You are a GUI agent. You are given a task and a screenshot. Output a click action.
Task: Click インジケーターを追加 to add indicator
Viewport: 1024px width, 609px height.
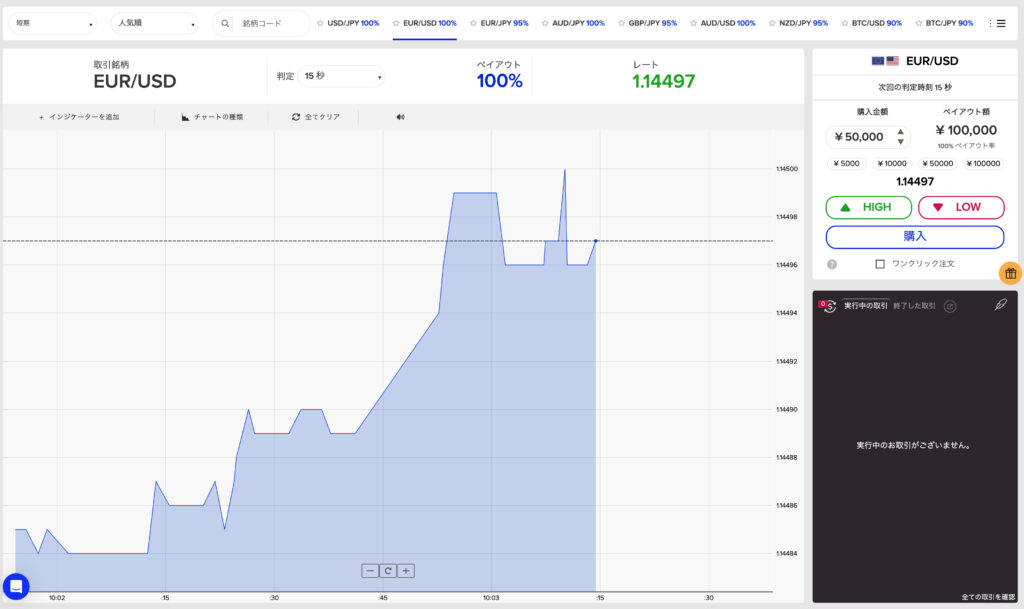click(x=79, y=117)
